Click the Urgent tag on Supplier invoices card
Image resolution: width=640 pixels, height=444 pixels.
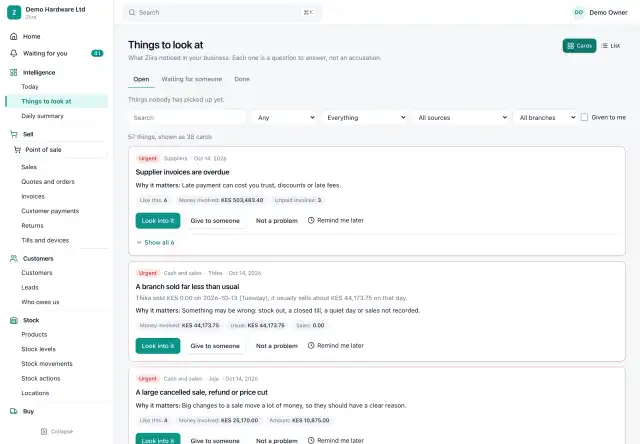point(148,158)
